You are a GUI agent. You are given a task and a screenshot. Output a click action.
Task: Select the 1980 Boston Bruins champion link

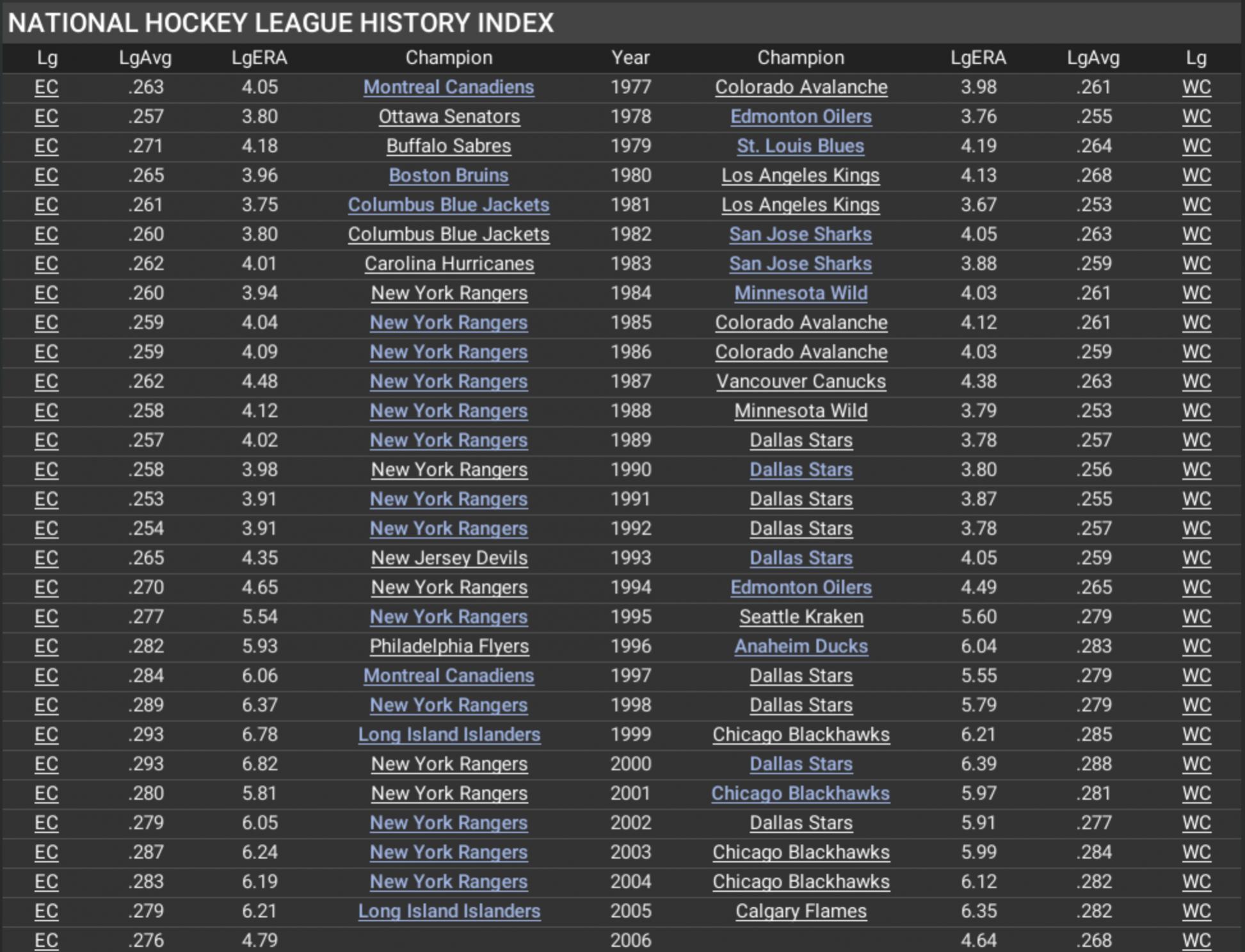tap(448, 175)
